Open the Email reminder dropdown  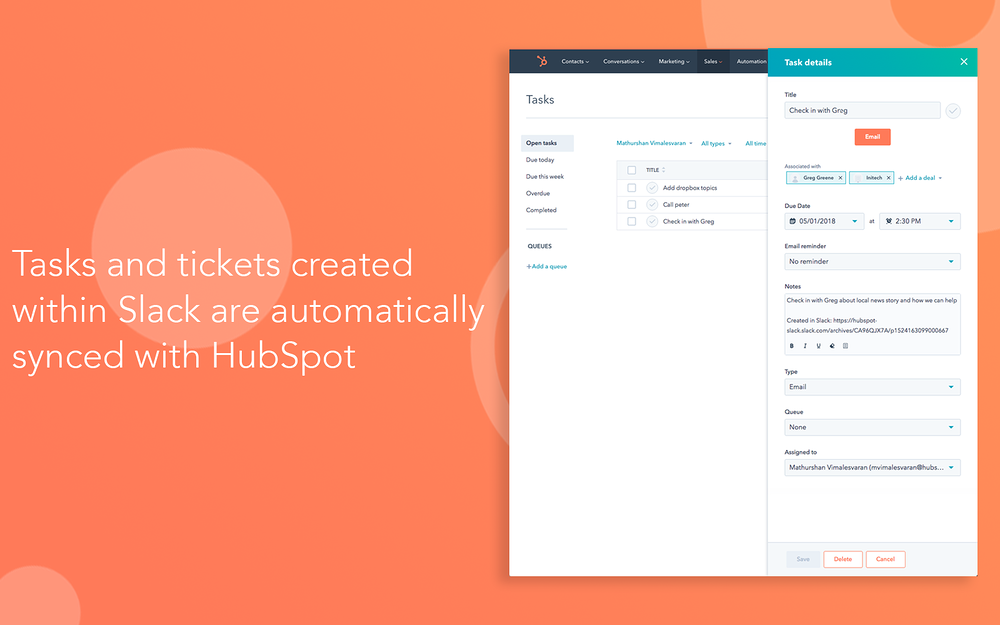tap(872, 261)
